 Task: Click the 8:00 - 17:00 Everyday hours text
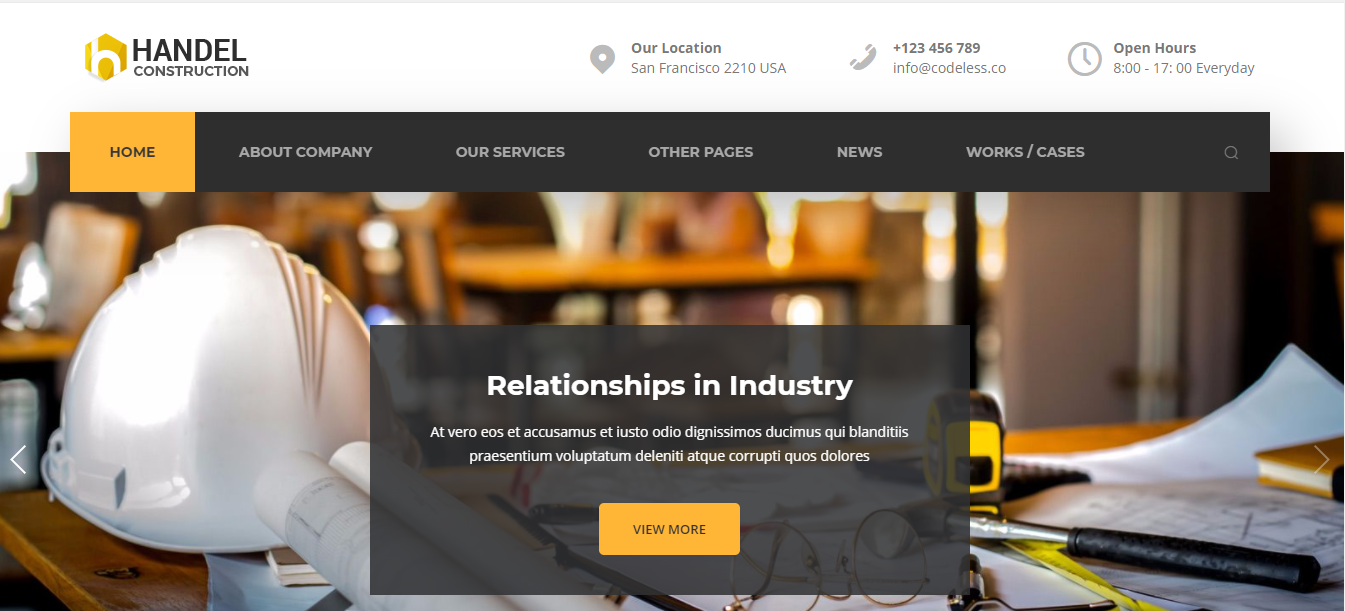pyautogui.click(x=1183, y=68)
